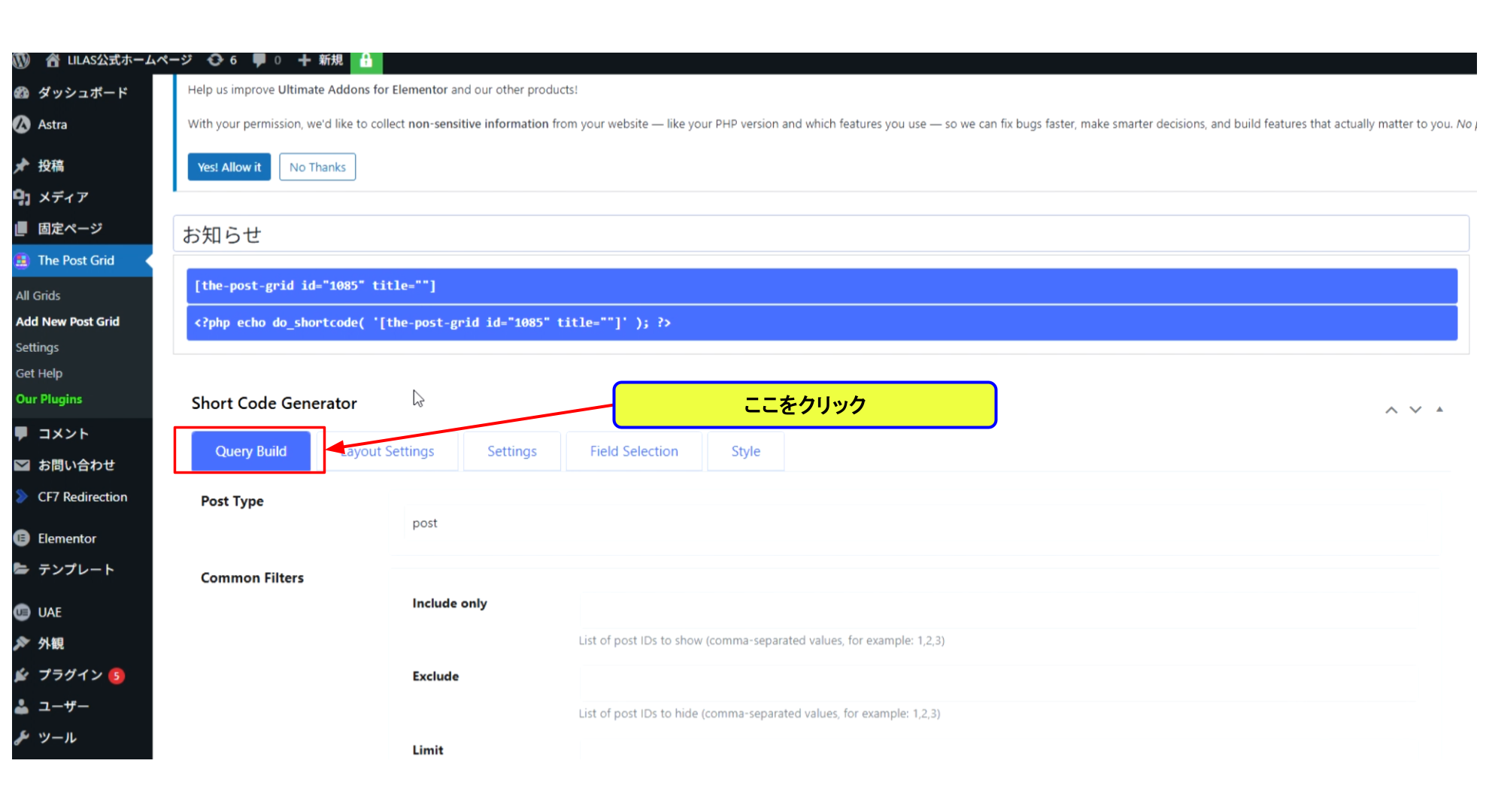Open the 外観 appearance brush icon

click(22, 644)
